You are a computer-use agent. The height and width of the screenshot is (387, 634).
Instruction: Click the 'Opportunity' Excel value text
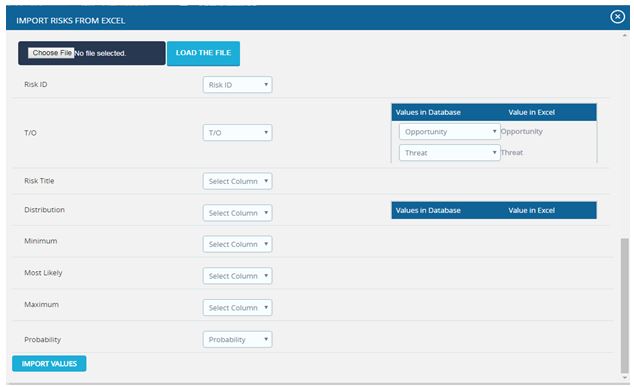pos(522,131)
